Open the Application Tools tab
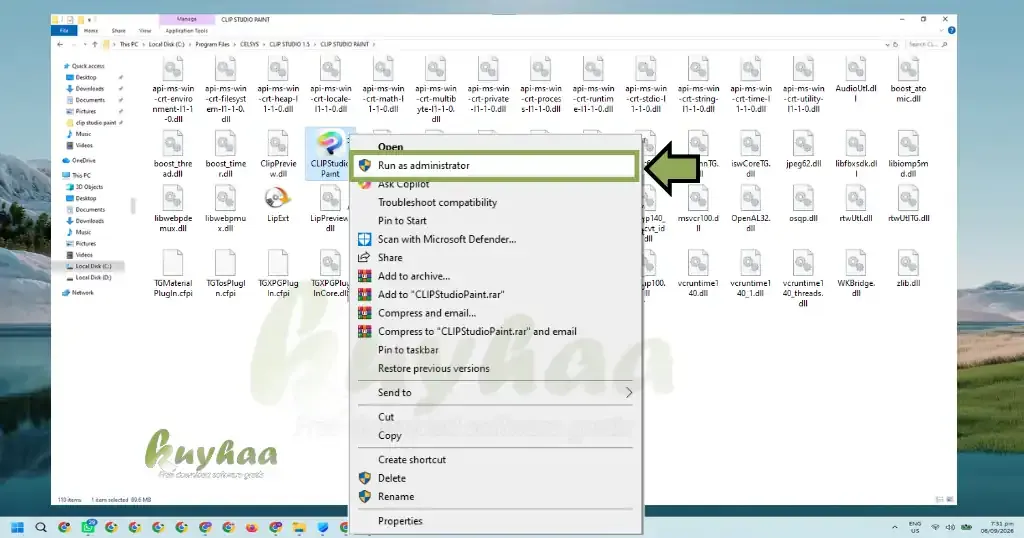Viewport: 1024px width, 538px height. coord(186,31)
